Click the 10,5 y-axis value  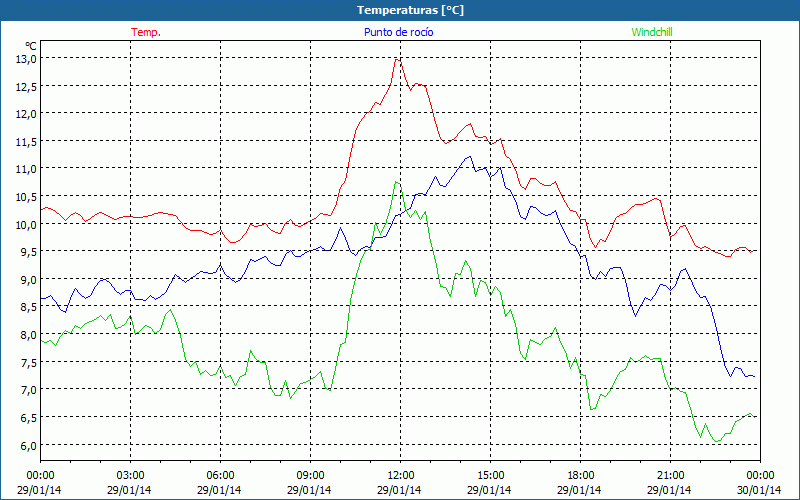26,196
